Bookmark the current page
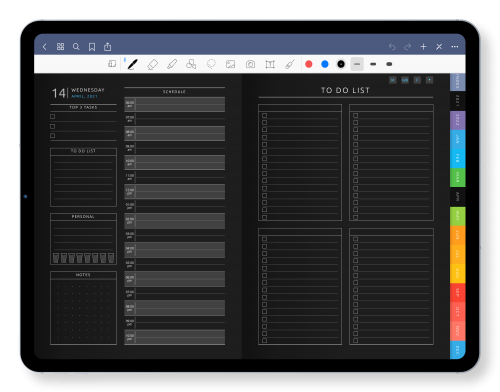Image resolution: width=500 pixels, height=392 pixels. click(92, 47)
